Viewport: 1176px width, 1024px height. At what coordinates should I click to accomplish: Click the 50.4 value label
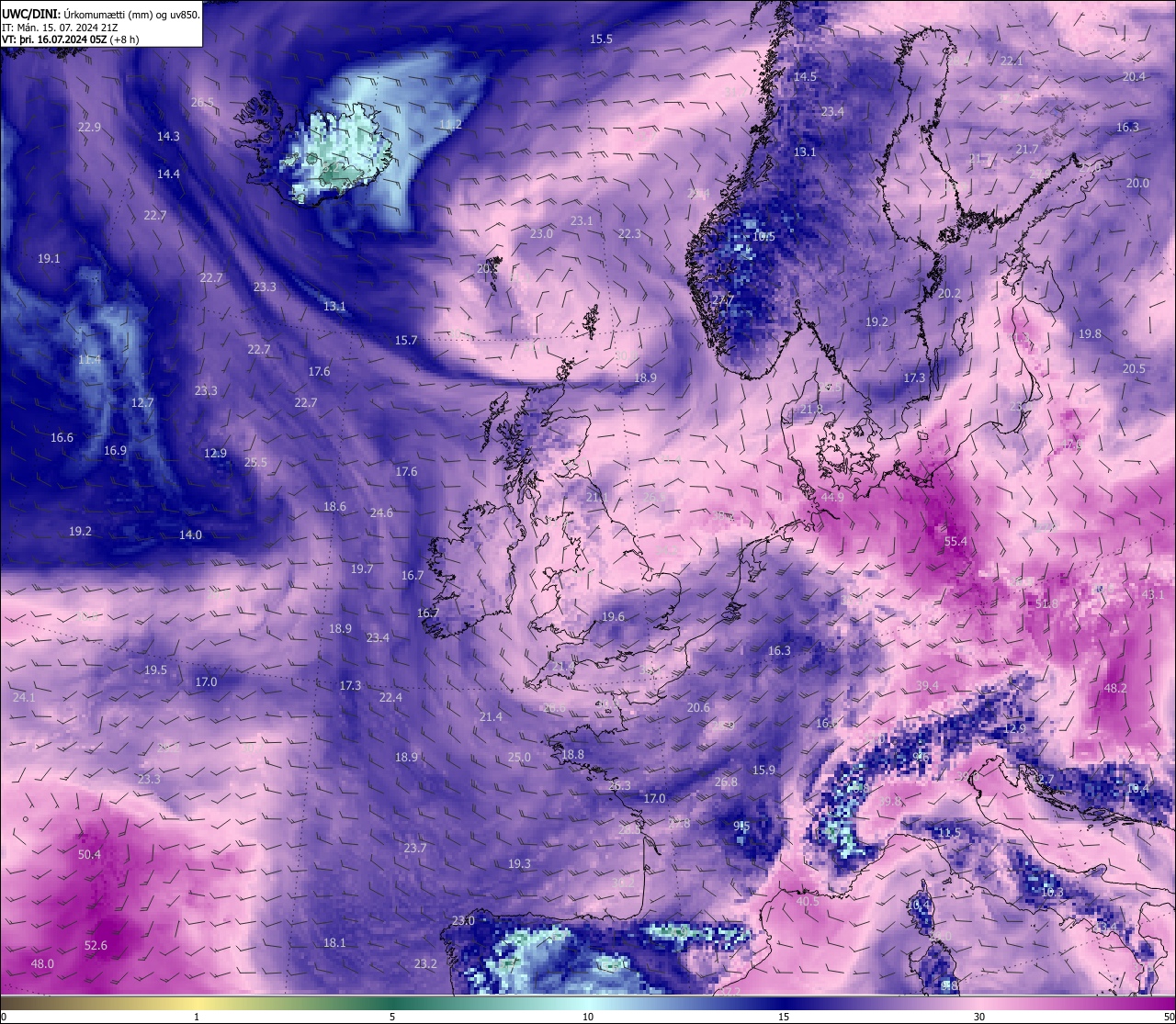click(89, 854)
